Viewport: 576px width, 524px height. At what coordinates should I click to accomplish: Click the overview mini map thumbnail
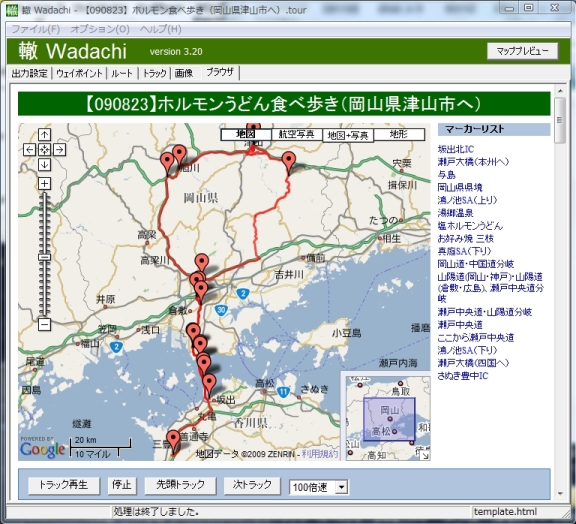coord(388,418)
